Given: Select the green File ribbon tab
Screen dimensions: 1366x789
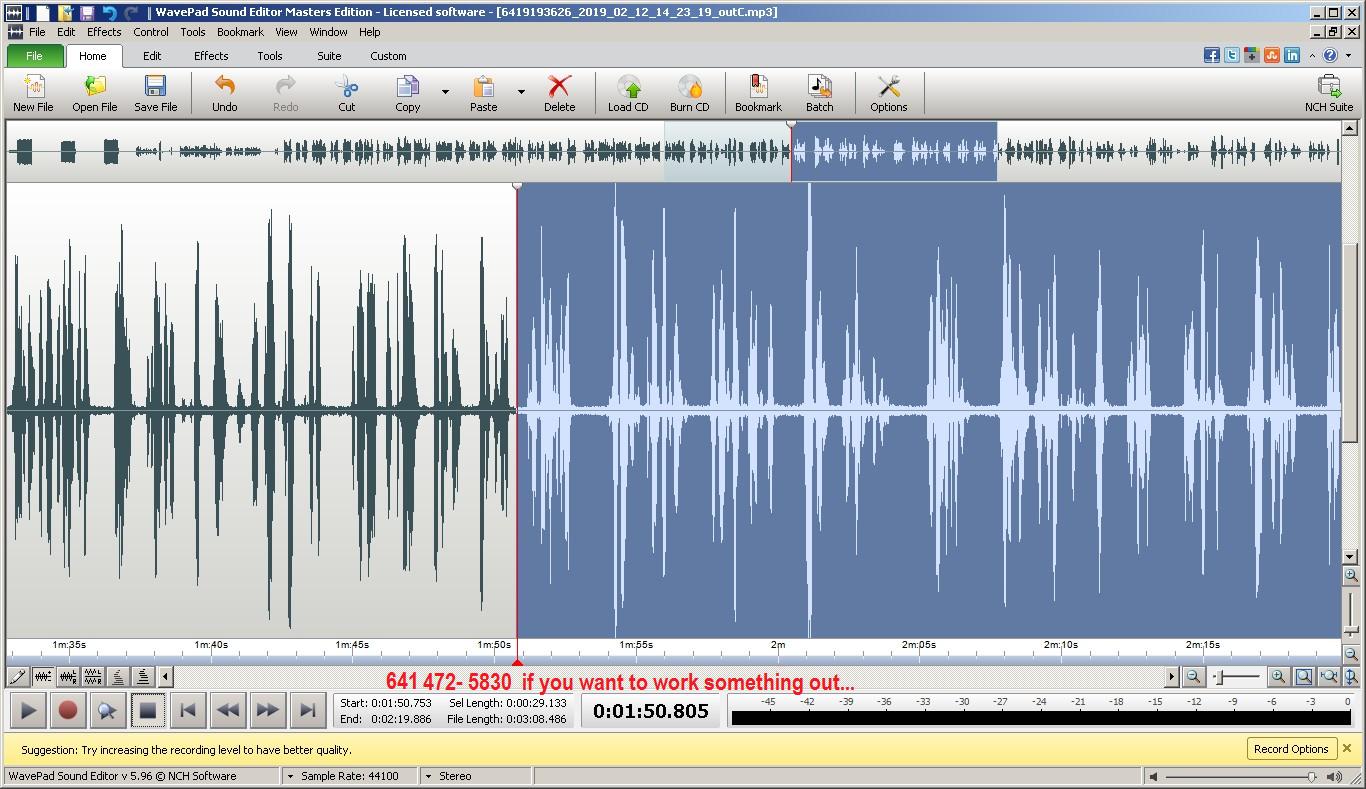Looking at the screenshot, I should [x=34, y=56].
